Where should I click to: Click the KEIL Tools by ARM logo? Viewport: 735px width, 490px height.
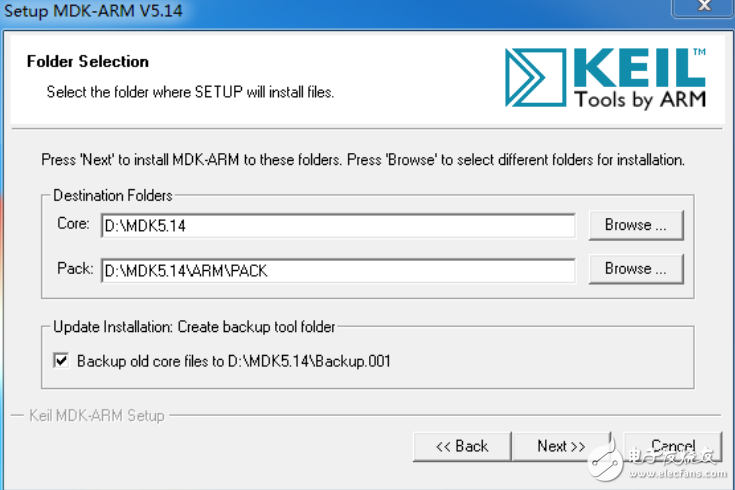click(x=606, y=78)
